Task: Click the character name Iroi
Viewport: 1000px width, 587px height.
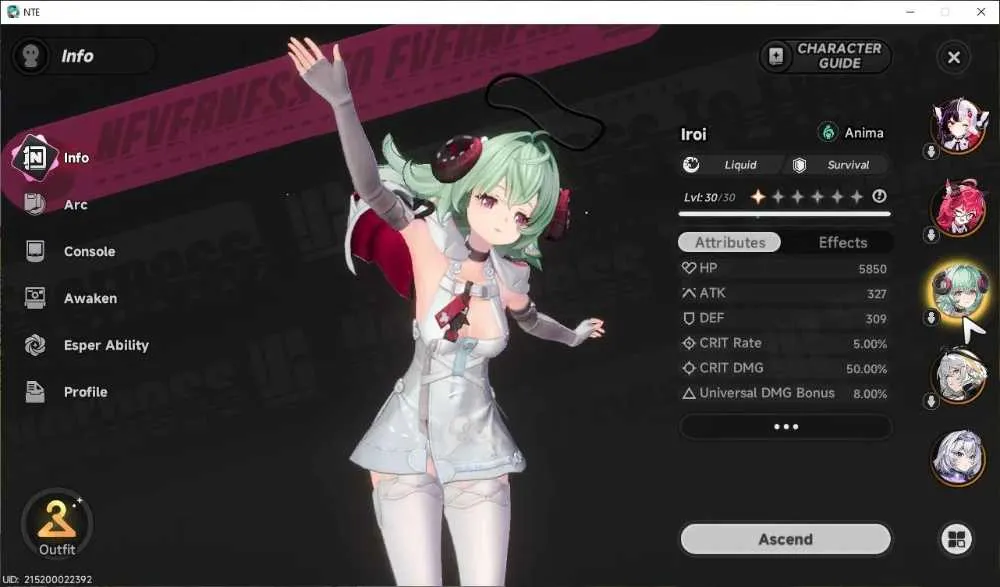Action: 693,134
